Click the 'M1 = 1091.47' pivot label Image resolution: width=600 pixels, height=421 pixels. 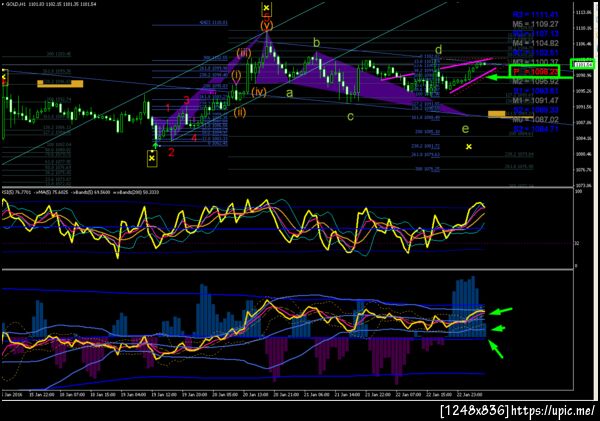pos(535,100)
